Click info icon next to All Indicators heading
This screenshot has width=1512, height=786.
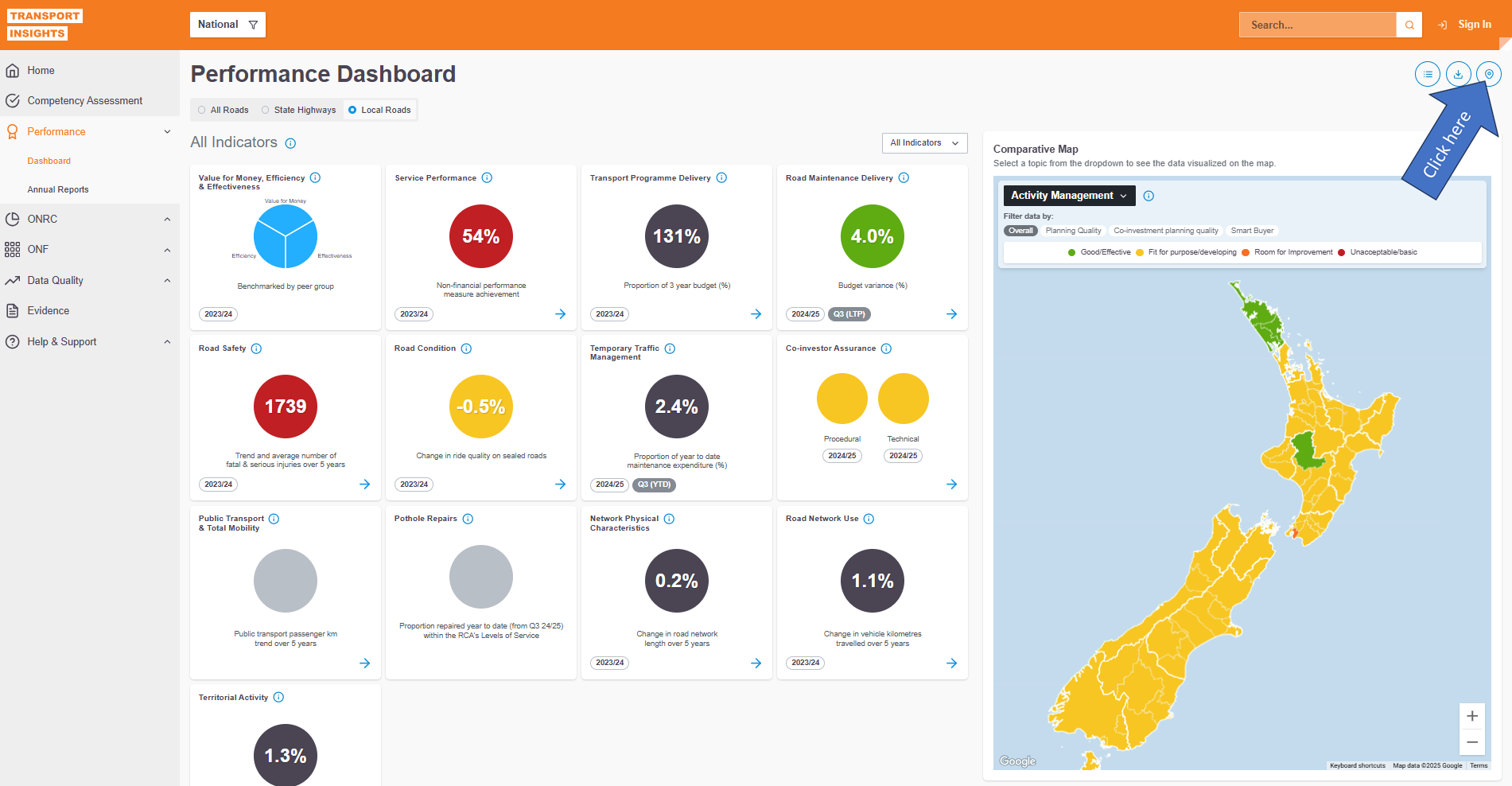coord(290,143)
